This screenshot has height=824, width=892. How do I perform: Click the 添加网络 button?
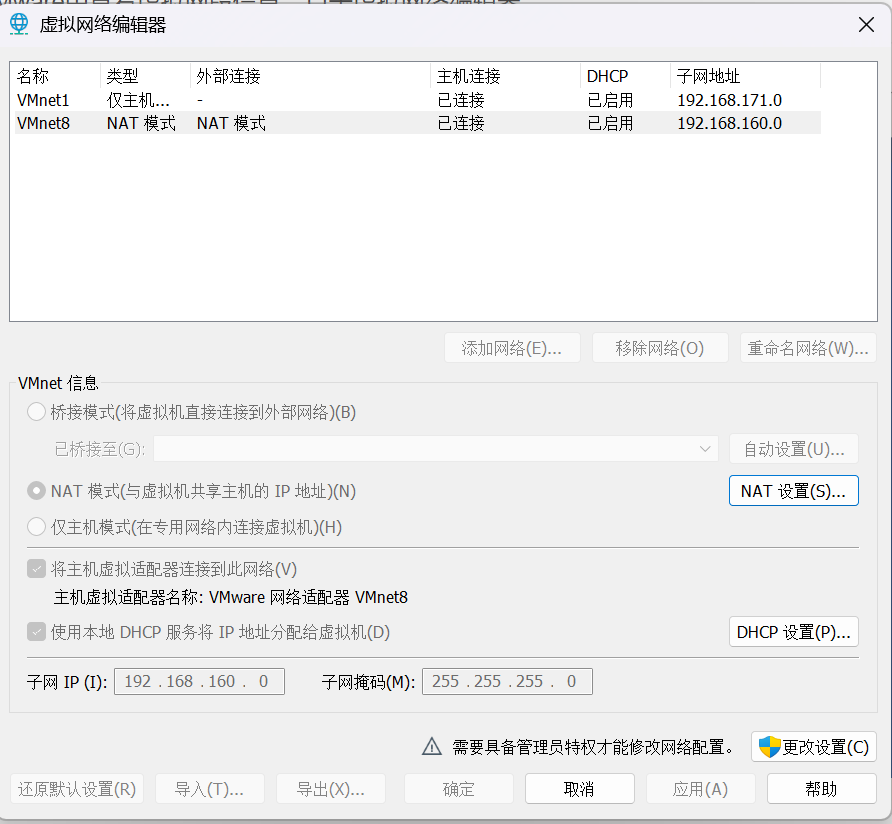click(x=512, y=347)
